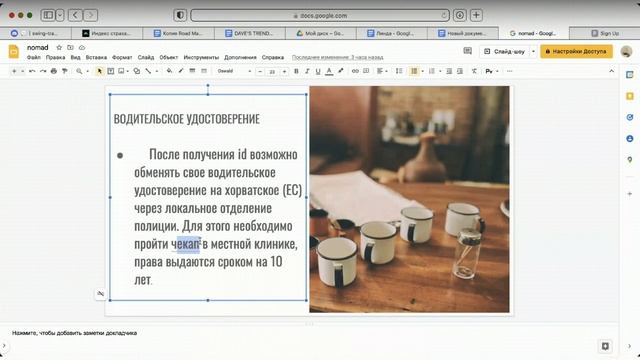Image resolution: width=640 pixels, height=360 pixels.
Task: Insert an image from the toolbar
Action: coord(121,71)
